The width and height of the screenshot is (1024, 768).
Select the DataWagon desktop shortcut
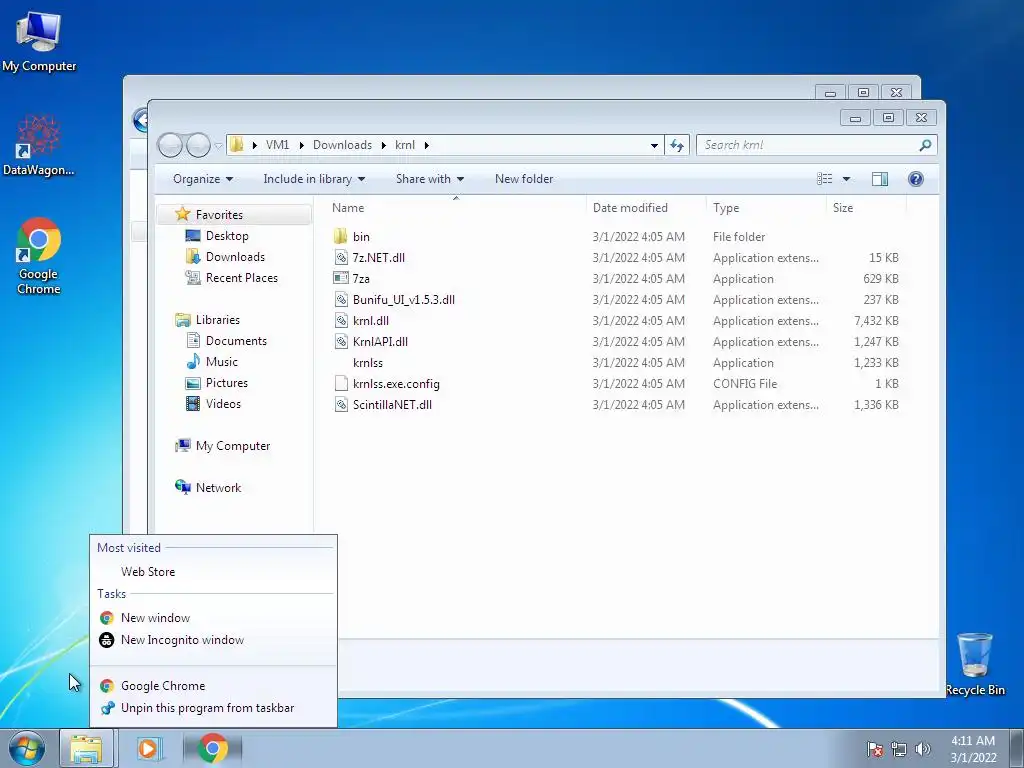(39, 146)
